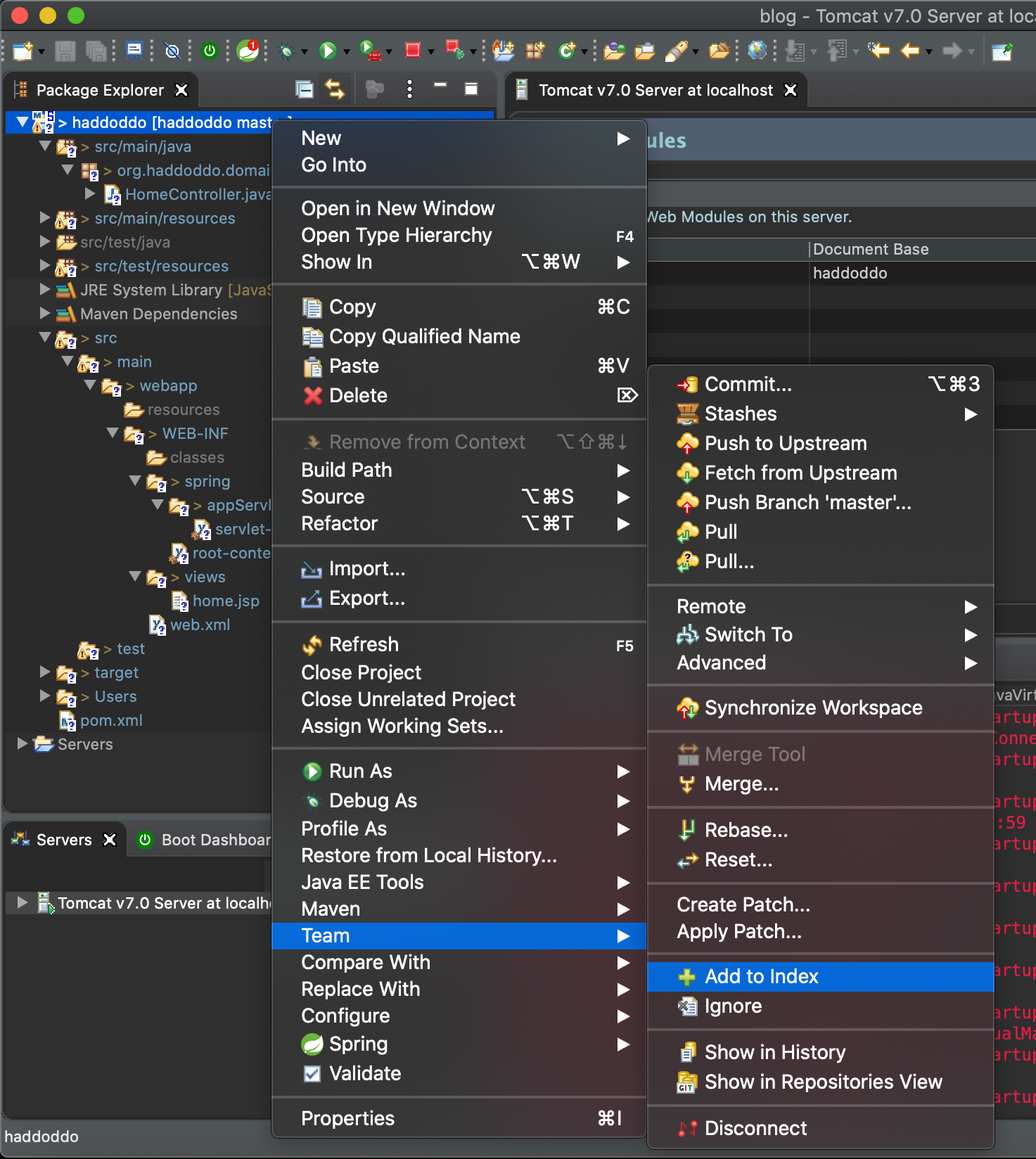The image size is (1036, 1159).
Task: Click the haddoddo Document Base table cell
Action: pos(922,274)
